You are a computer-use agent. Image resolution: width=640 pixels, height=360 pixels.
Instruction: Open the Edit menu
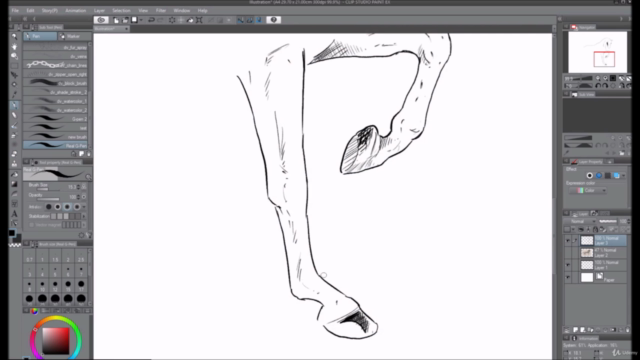coord(30,11)
